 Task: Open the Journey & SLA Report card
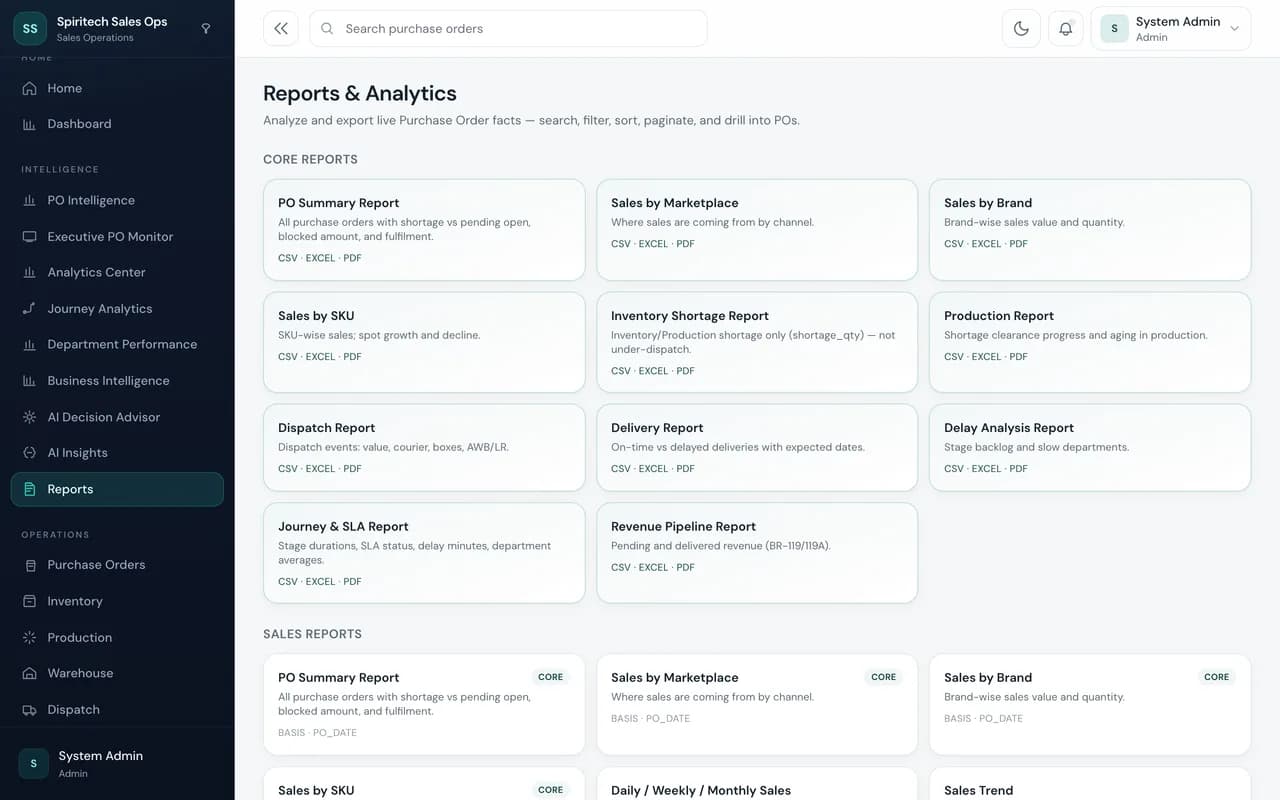[x=424, y=553]
